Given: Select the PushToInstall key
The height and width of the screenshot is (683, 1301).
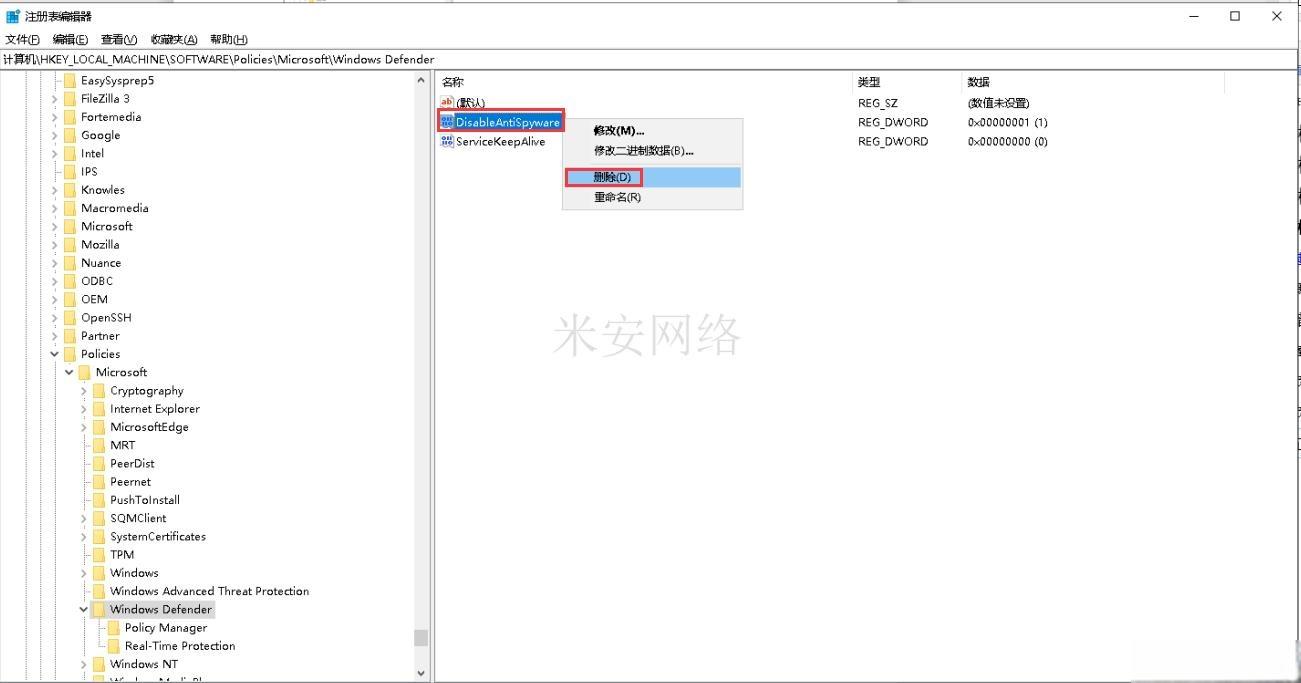Looking at the screenshot, I should (x=145, y=500).
